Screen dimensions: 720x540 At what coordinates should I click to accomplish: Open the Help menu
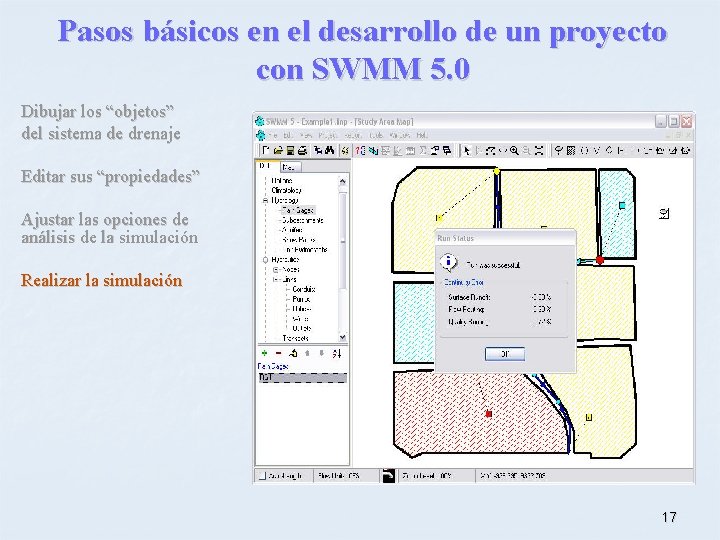(x=422, y=135)
